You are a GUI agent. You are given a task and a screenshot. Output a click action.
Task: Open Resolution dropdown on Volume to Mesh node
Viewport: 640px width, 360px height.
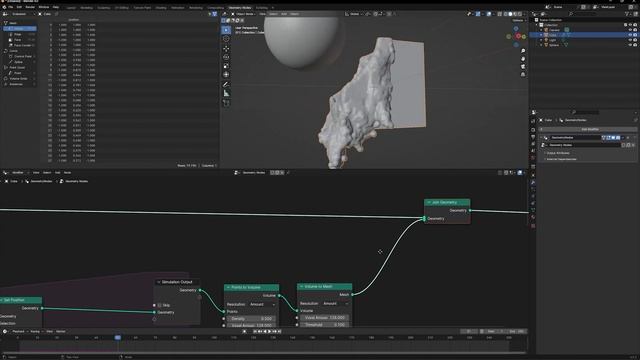click(336, 304)
